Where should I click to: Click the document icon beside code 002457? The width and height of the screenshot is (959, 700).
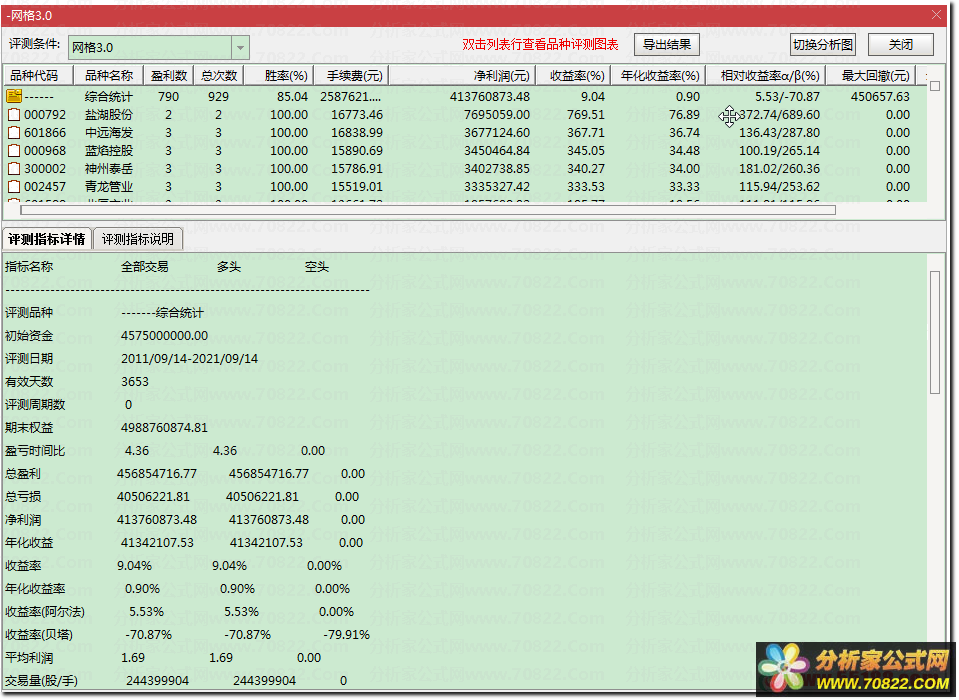tap(14, 187)
